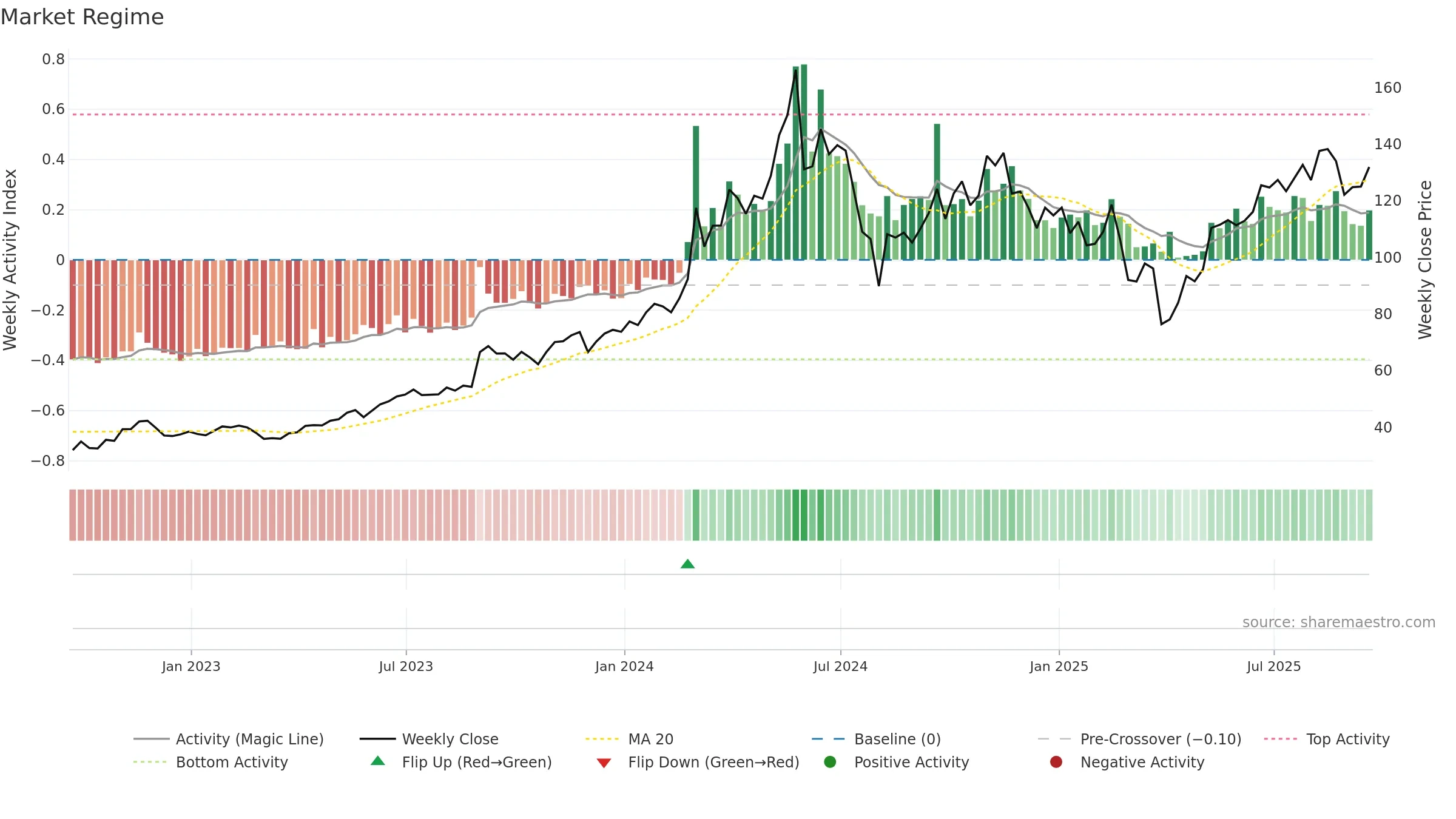Click the 0.6 left axis tick label
1456x819 pixels.
click(x=53, y=109)
